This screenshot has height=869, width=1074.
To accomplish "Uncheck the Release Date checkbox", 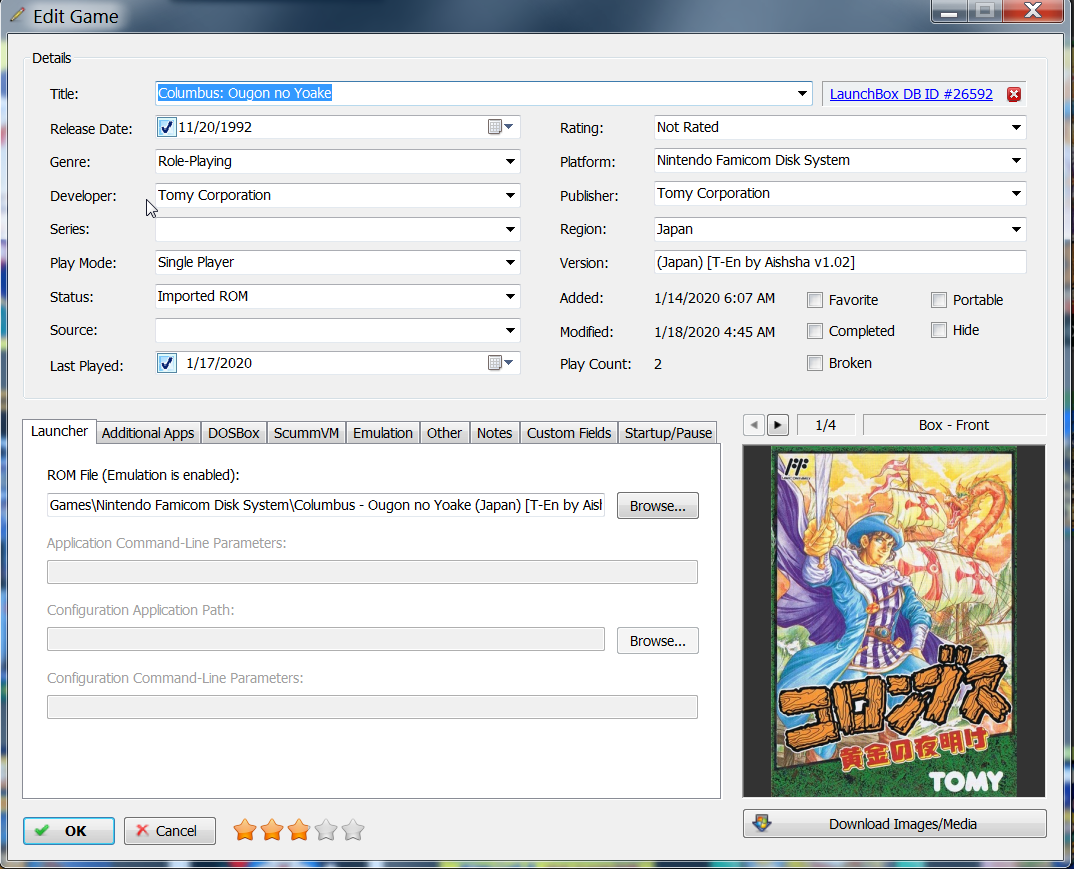I will click(x=167, y=127).
